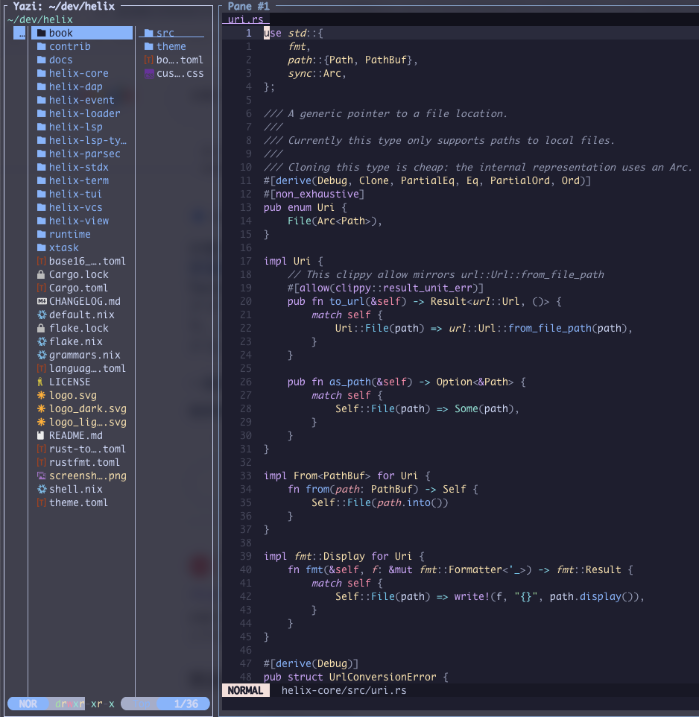Image resolution: width=699 pixels, height=717 pixels.
Task: Click the custom css file icon in preview
Action: (149, 74)
